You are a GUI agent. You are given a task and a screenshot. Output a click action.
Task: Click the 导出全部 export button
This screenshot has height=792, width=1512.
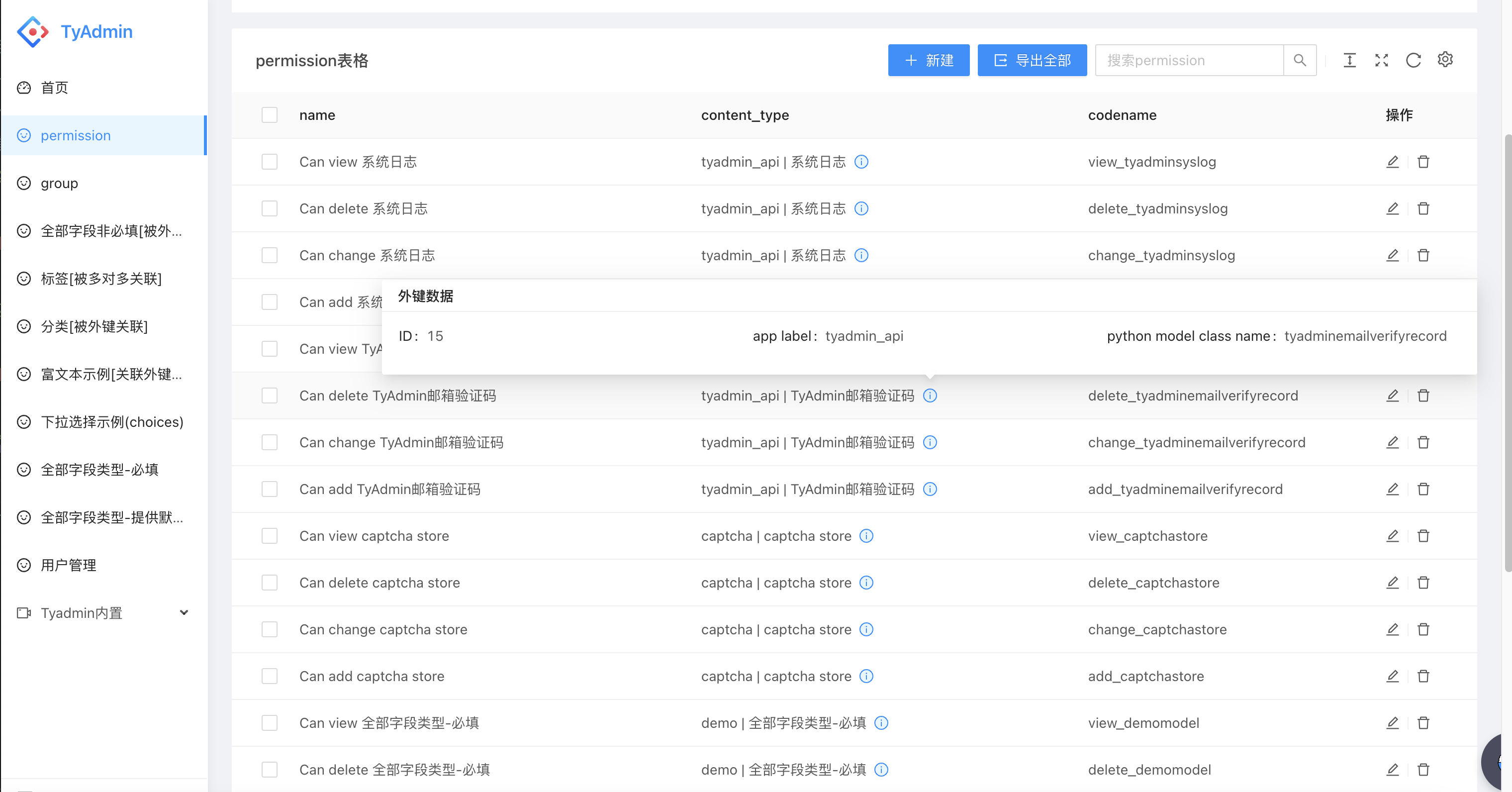pyautogui.click(x=1031, y=60)
